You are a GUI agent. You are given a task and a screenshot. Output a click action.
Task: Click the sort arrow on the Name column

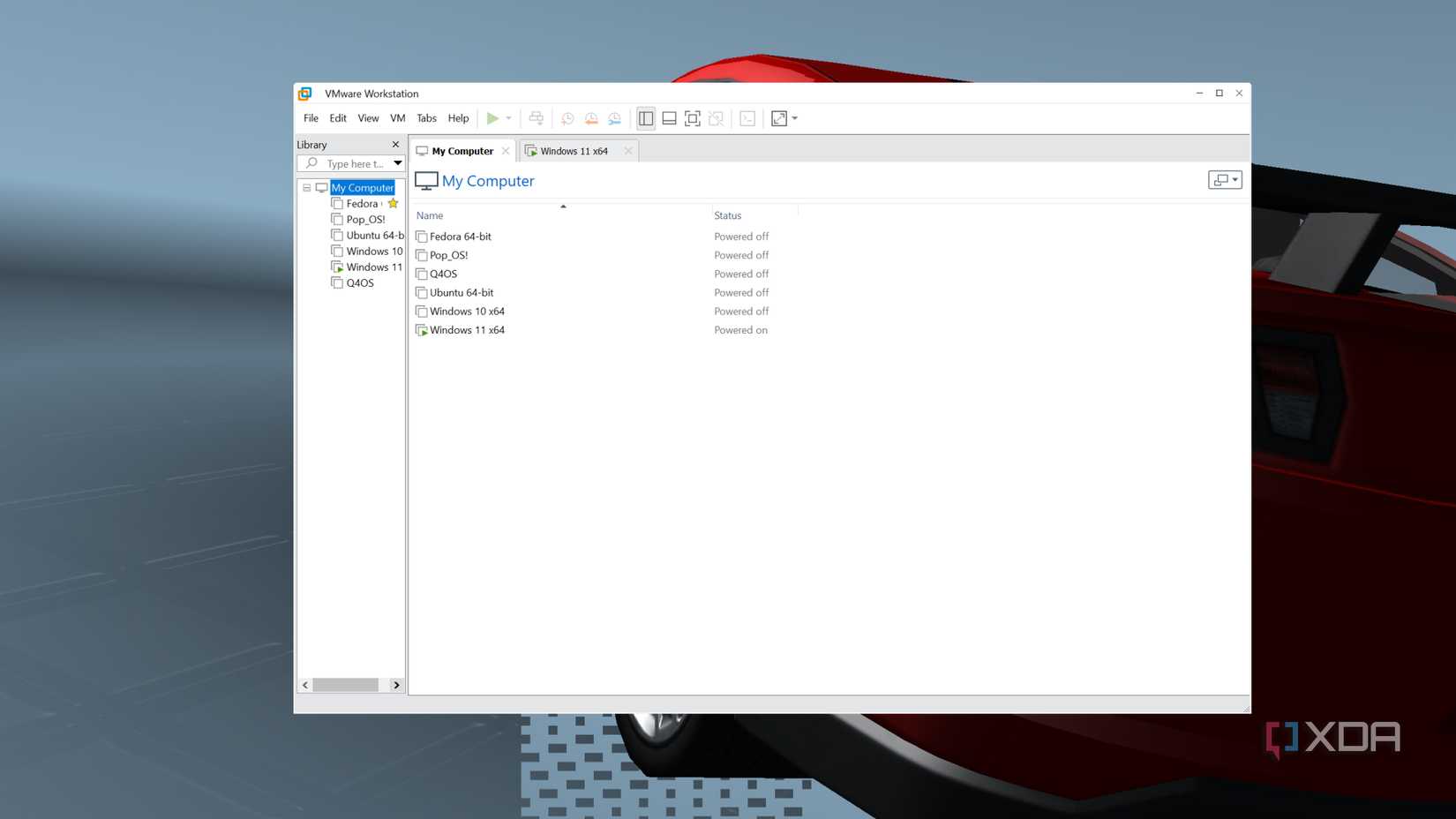pyautogui.click(x=563, y=206)
